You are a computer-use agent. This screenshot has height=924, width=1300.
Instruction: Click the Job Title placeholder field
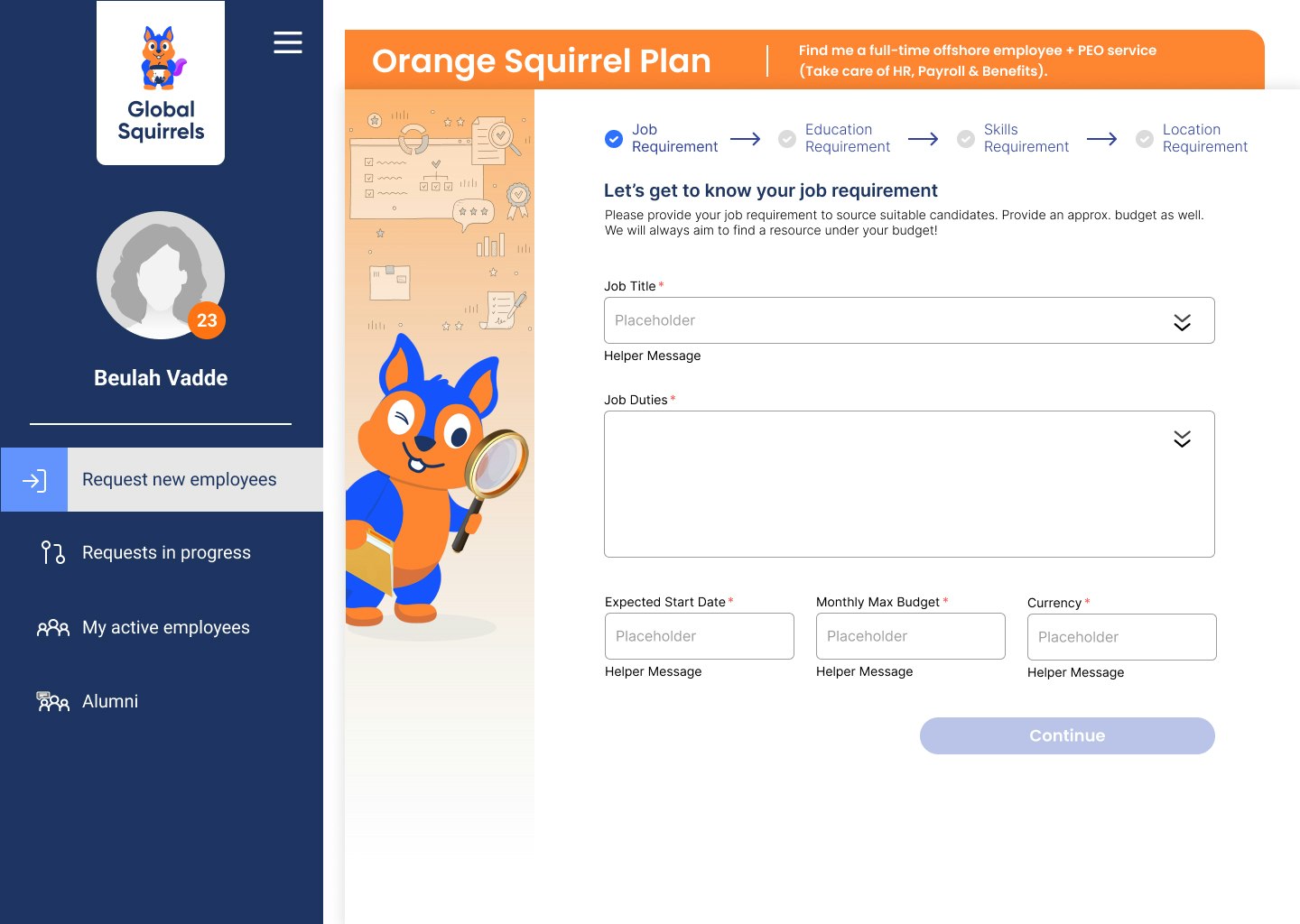coord(909,320)
